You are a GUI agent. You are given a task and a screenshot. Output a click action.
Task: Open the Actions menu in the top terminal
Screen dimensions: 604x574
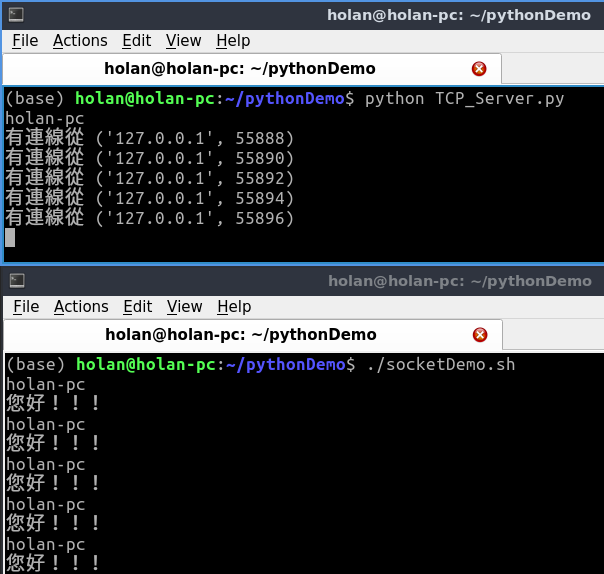(x=80, y=40)
